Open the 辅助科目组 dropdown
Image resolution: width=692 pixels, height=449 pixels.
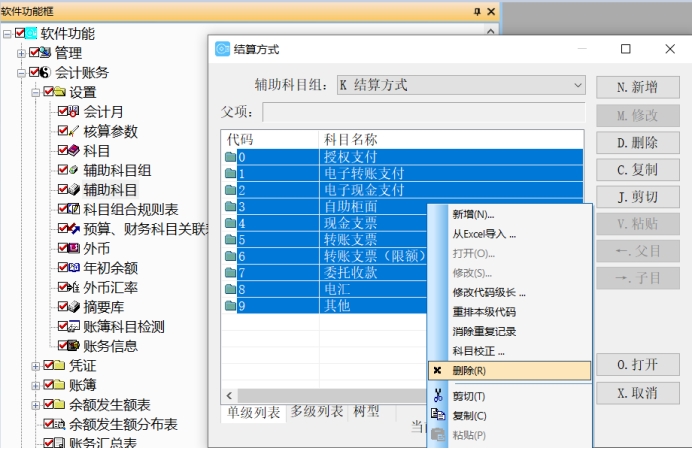point(578,86)
